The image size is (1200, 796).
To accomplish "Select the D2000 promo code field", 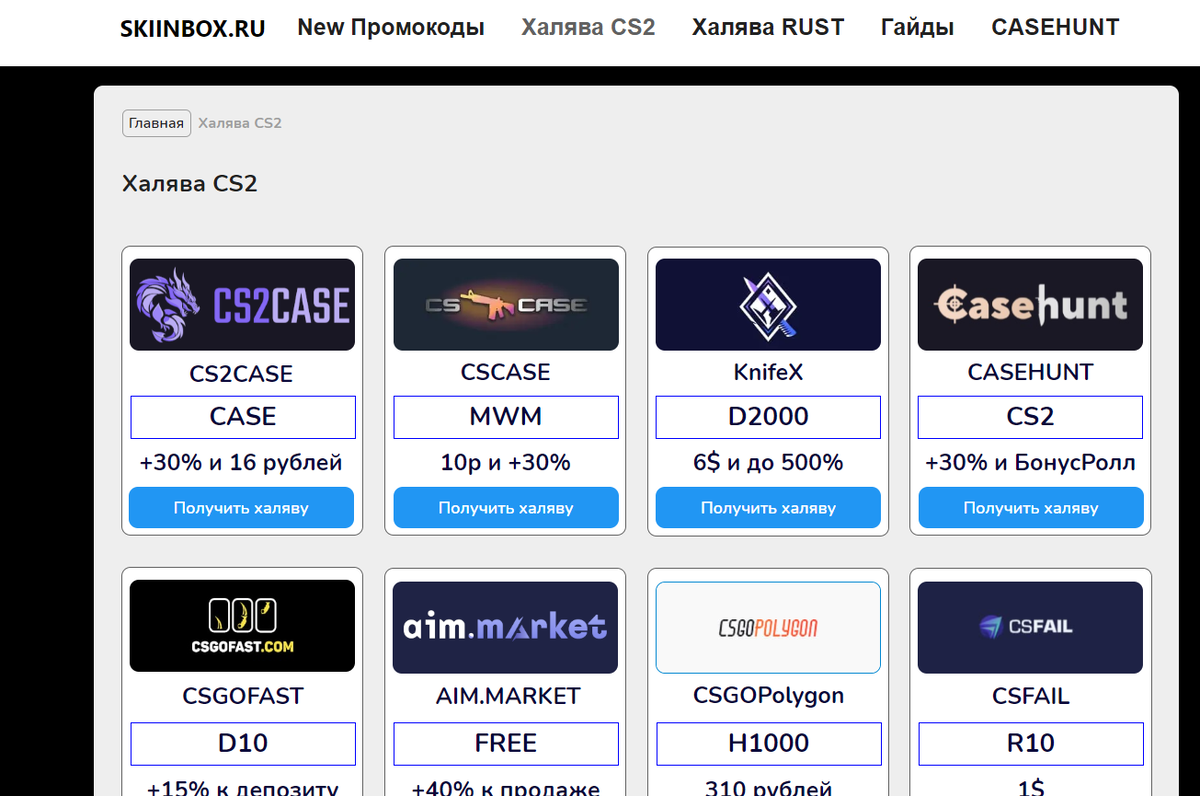I will tap(768, 417).
